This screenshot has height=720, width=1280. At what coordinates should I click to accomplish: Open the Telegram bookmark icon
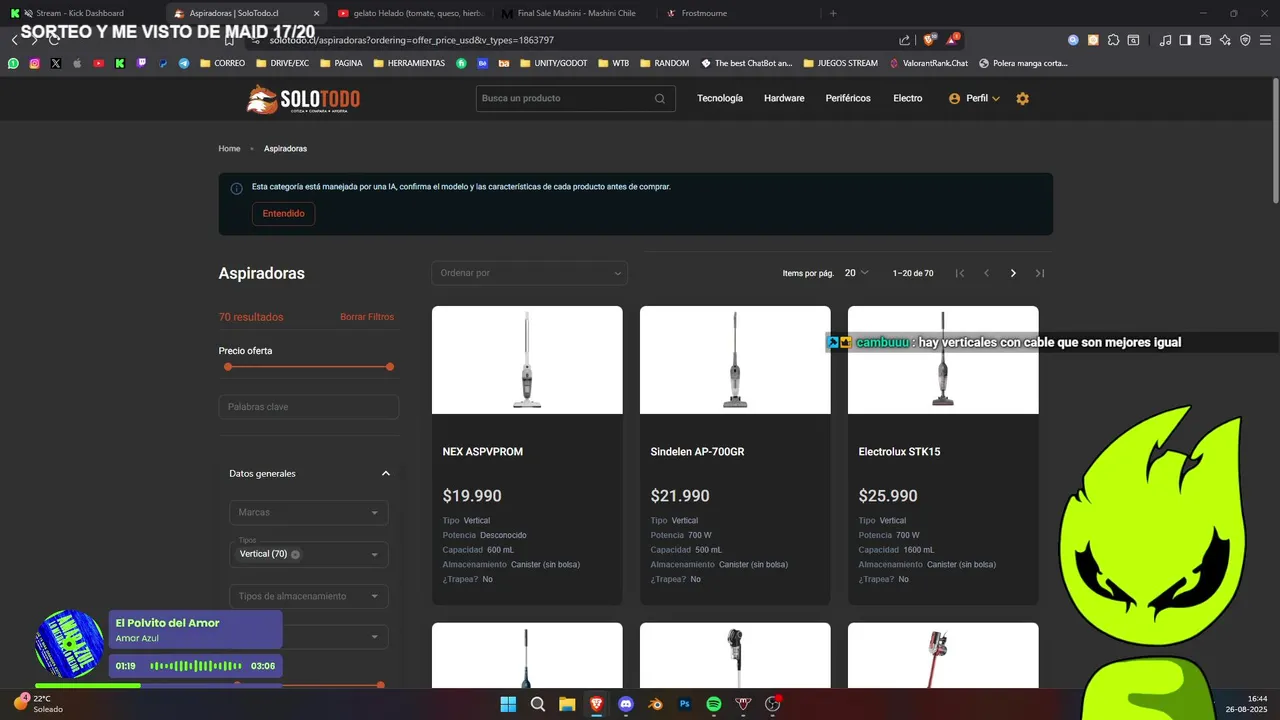184,63
